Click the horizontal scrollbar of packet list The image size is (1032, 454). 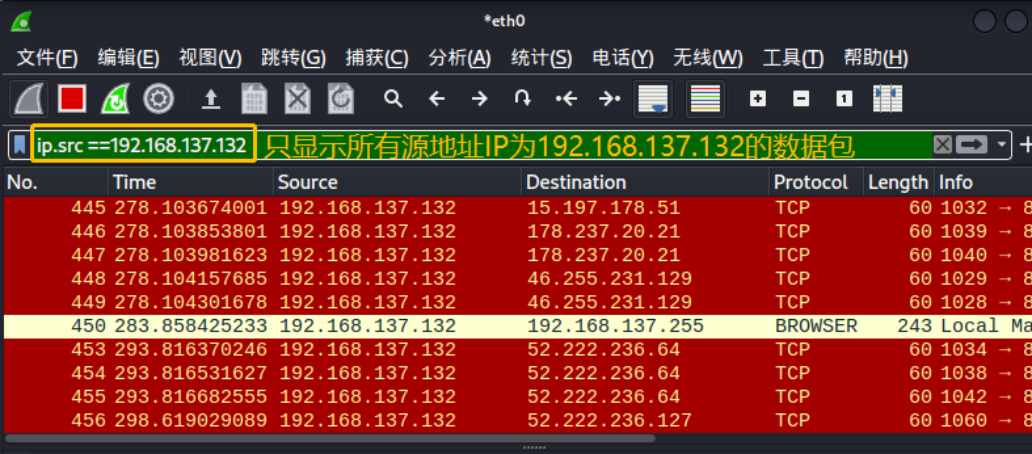[x=330, y=438]
